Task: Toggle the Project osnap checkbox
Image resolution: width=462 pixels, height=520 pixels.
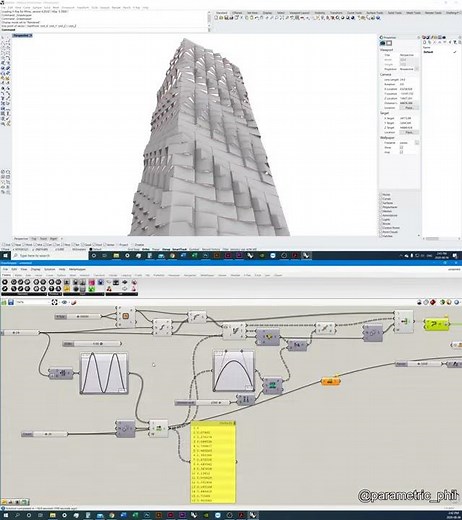Action: [x=117, y=245]
